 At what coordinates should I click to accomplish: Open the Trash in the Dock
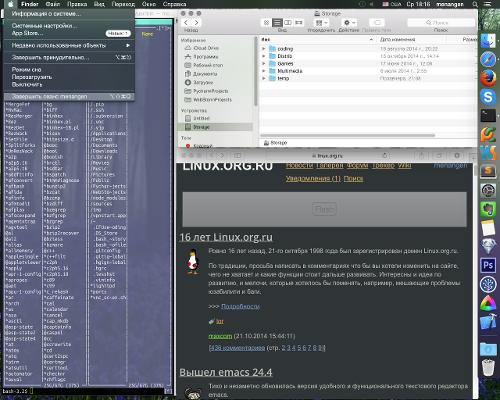click(488, 367)
